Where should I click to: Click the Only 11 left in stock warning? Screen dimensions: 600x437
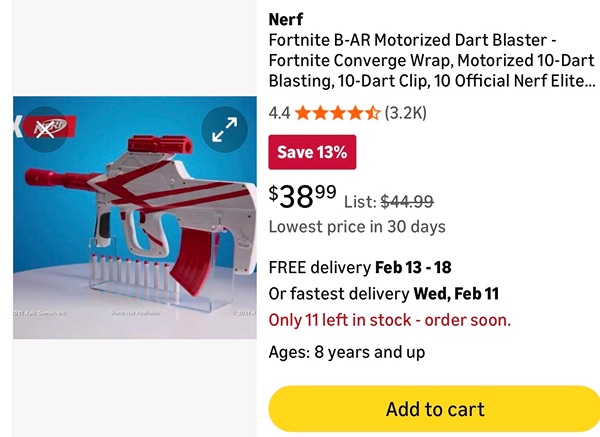click(x=389, y=320)
